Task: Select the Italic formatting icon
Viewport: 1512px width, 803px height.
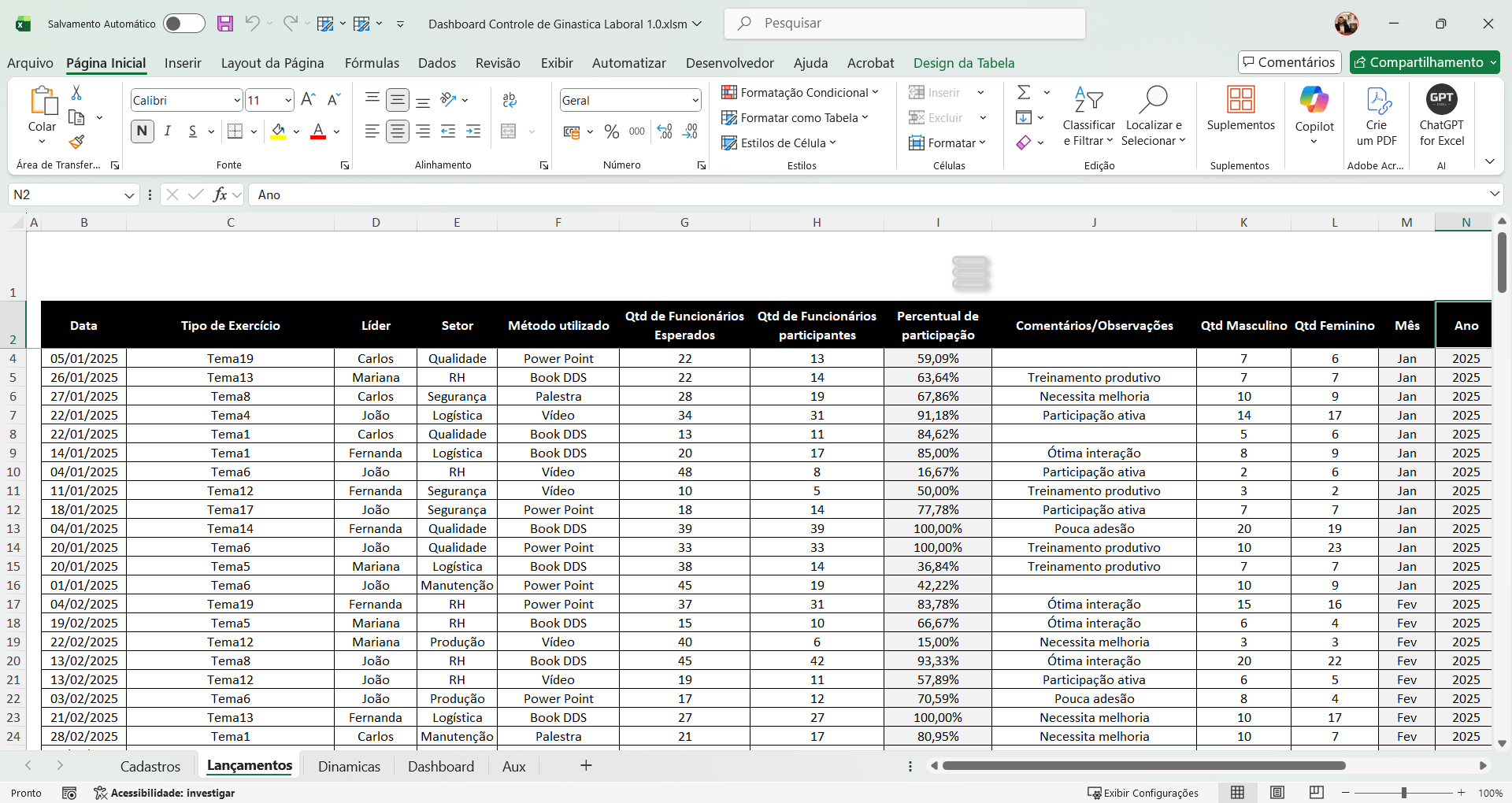Action: pyautogui.click(x=167, y=131)
